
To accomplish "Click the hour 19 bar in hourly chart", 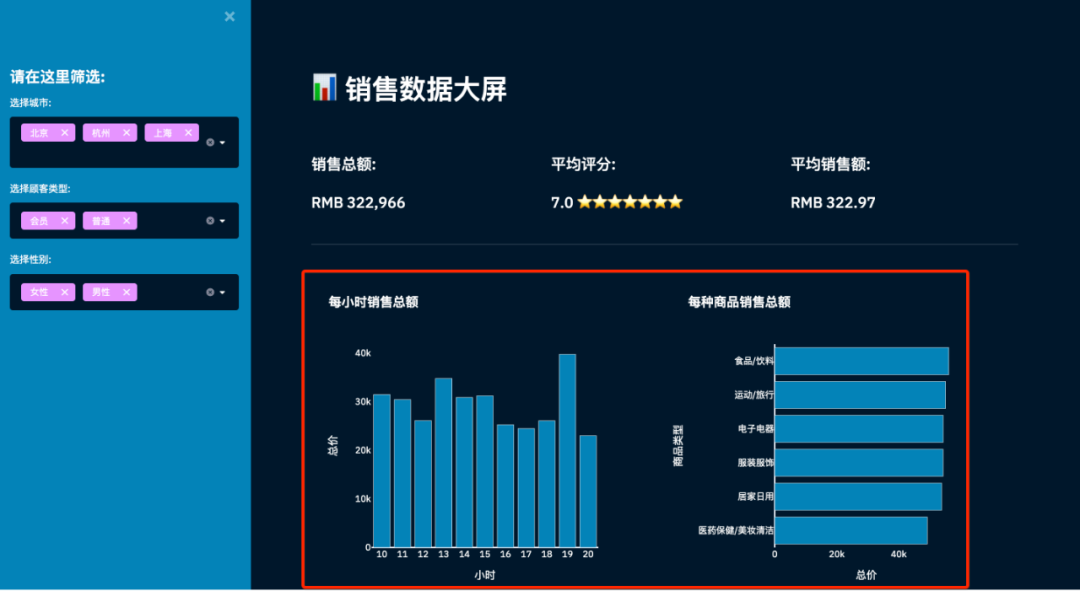I will [567, 450].
